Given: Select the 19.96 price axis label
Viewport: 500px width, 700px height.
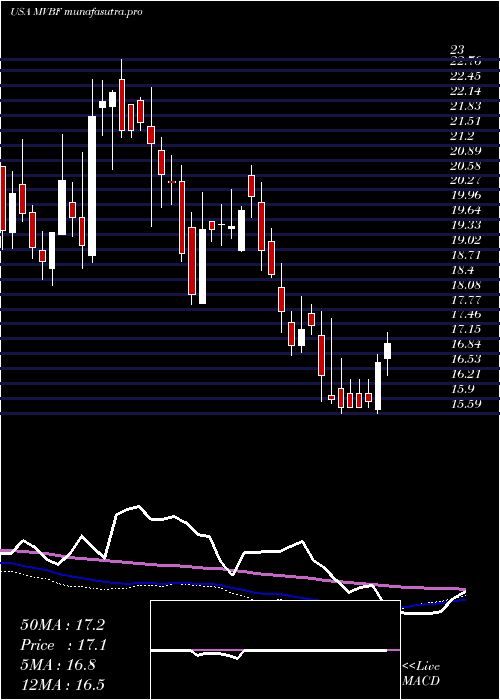Looking at the screenshot, I should (466, 195).
